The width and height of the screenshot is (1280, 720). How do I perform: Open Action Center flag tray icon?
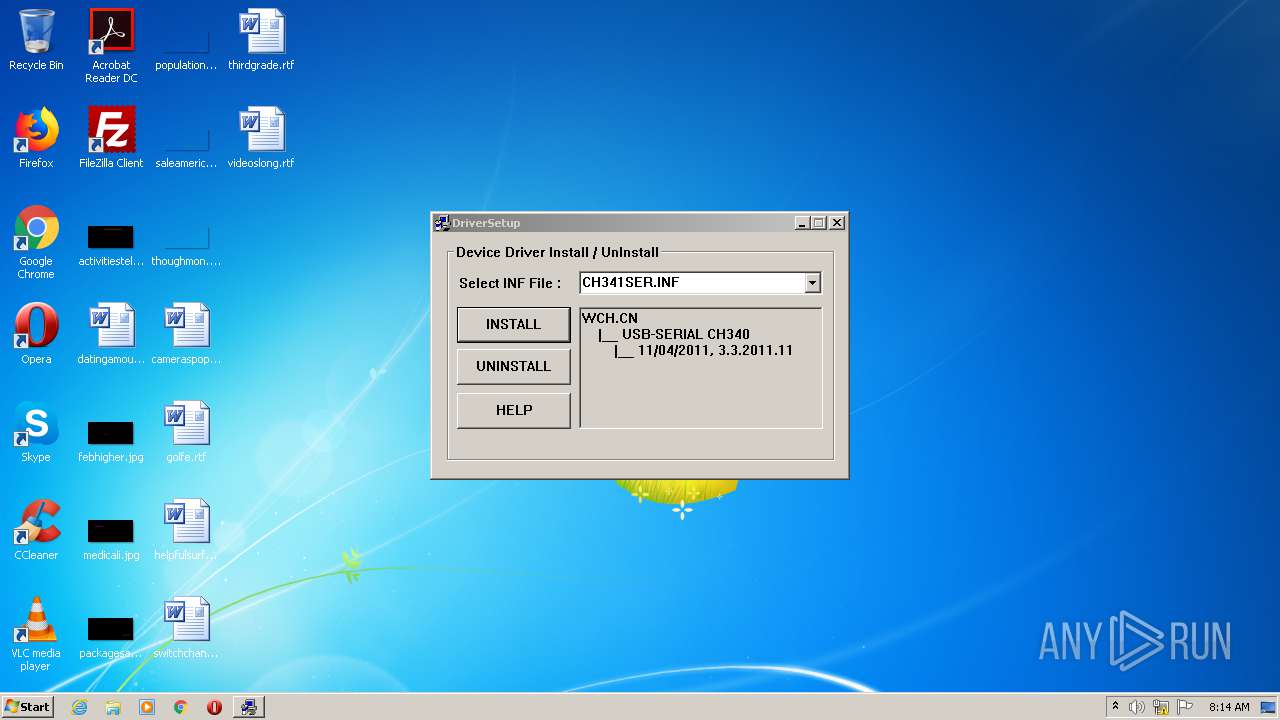1185,707
